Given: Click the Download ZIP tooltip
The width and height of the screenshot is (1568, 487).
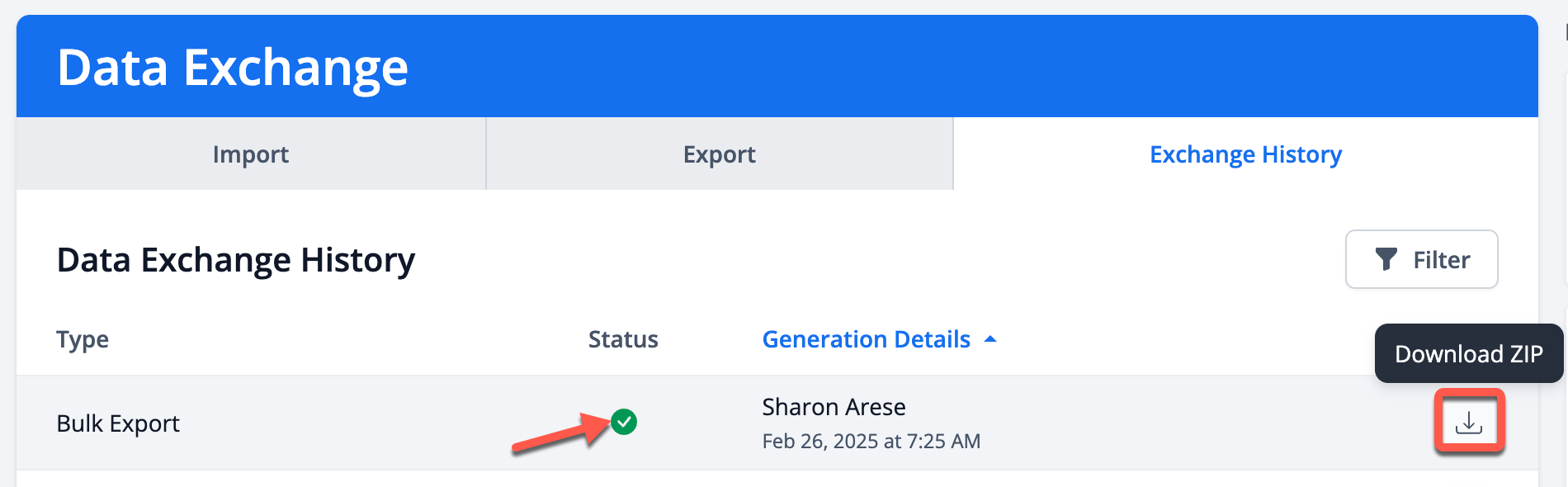Looking at the screenshot, I should 1469,353.
